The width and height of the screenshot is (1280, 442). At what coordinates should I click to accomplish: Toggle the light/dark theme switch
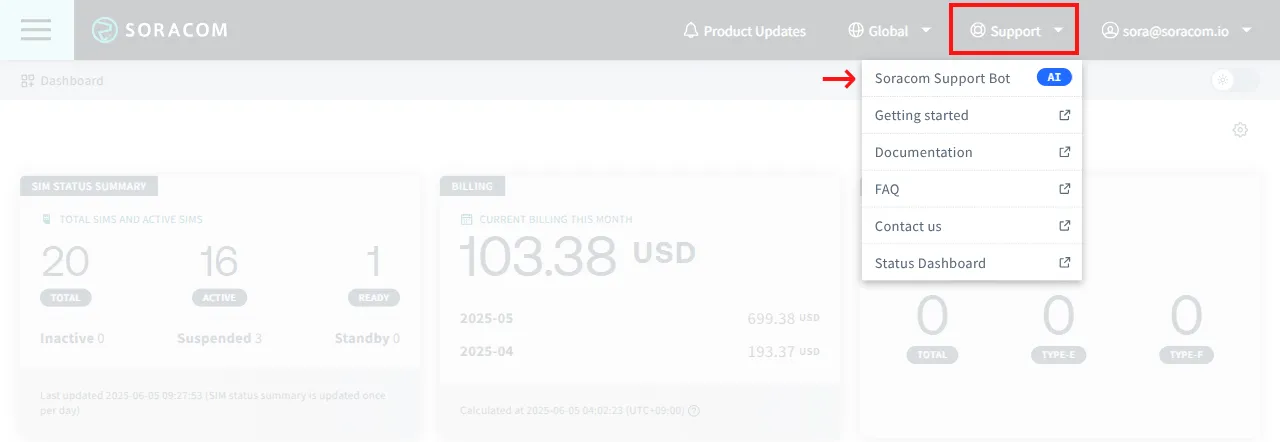click(x=1234, y=80)
